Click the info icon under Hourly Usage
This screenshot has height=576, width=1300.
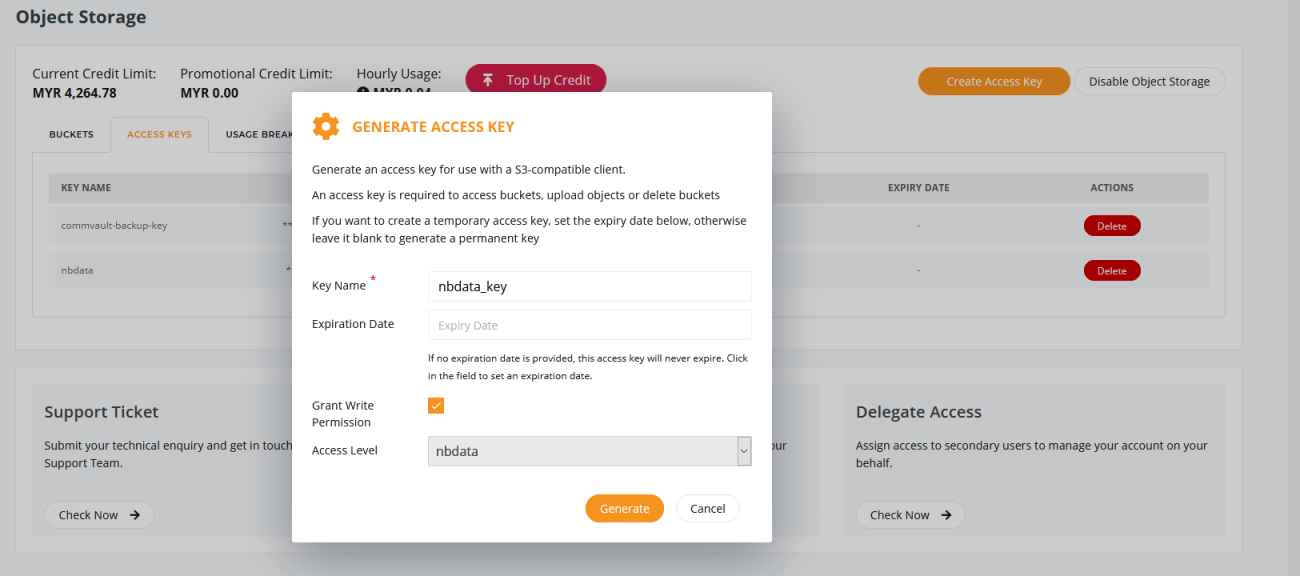pyautogui.click(x=363, y=93)
